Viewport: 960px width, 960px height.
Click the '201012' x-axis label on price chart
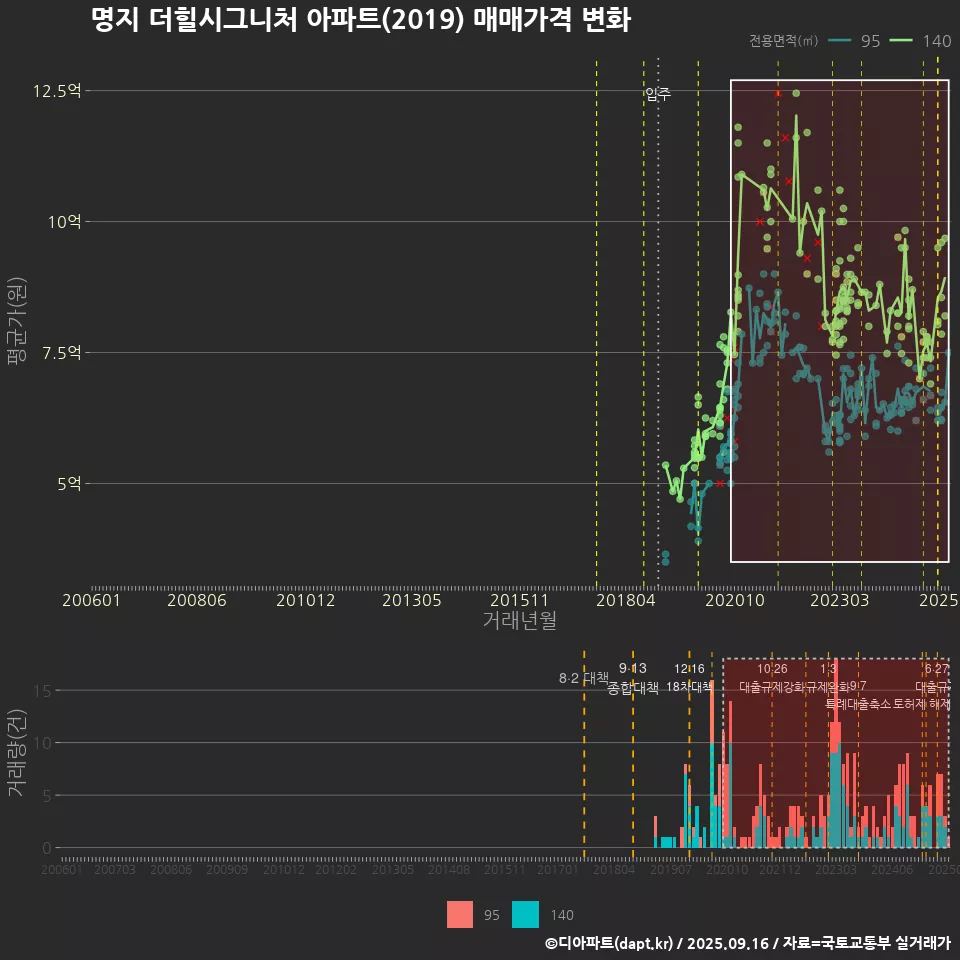306,600
